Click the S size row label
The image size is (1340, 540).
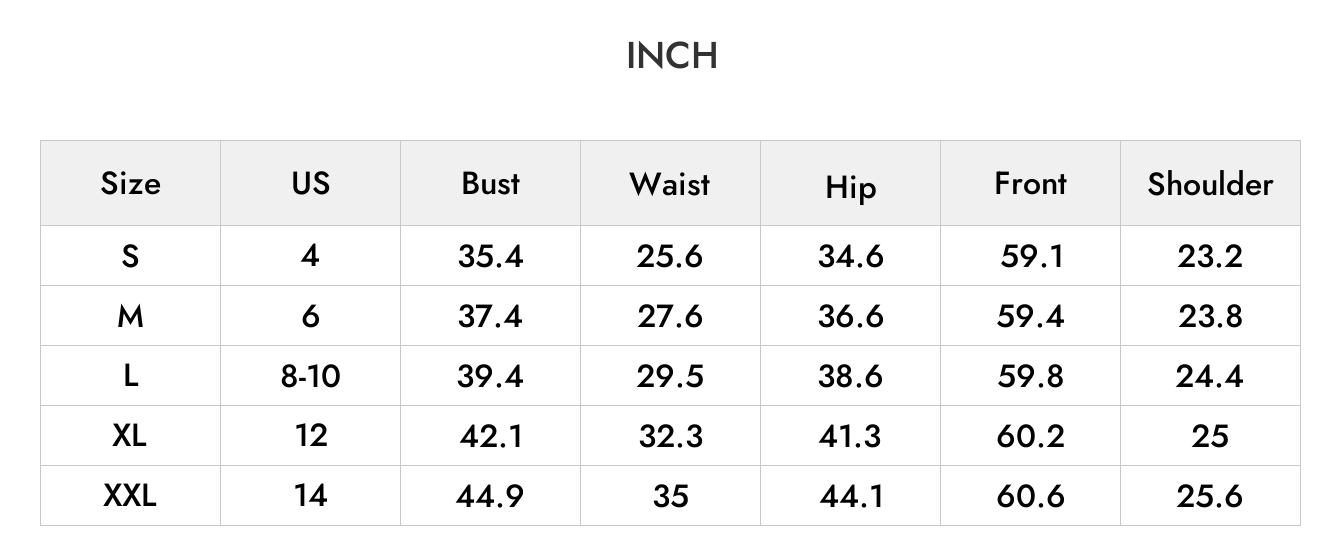click(x=130, y=256)
